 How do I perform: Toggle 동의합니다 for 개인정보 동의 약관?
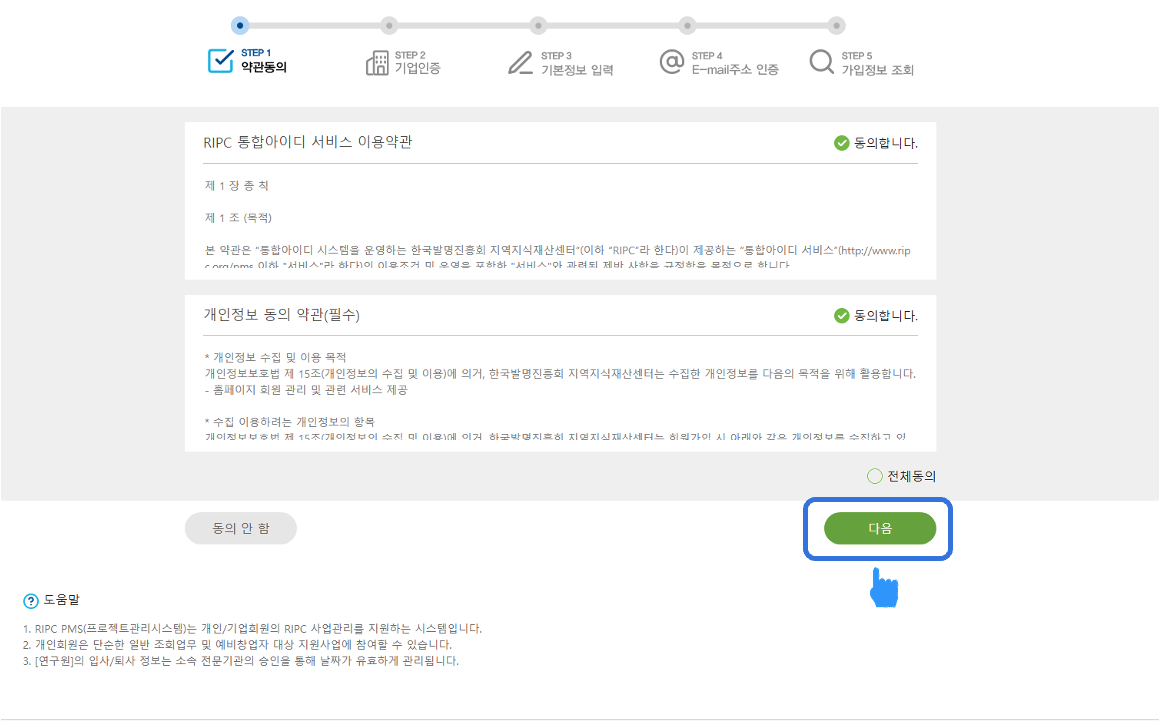[842, 316]
